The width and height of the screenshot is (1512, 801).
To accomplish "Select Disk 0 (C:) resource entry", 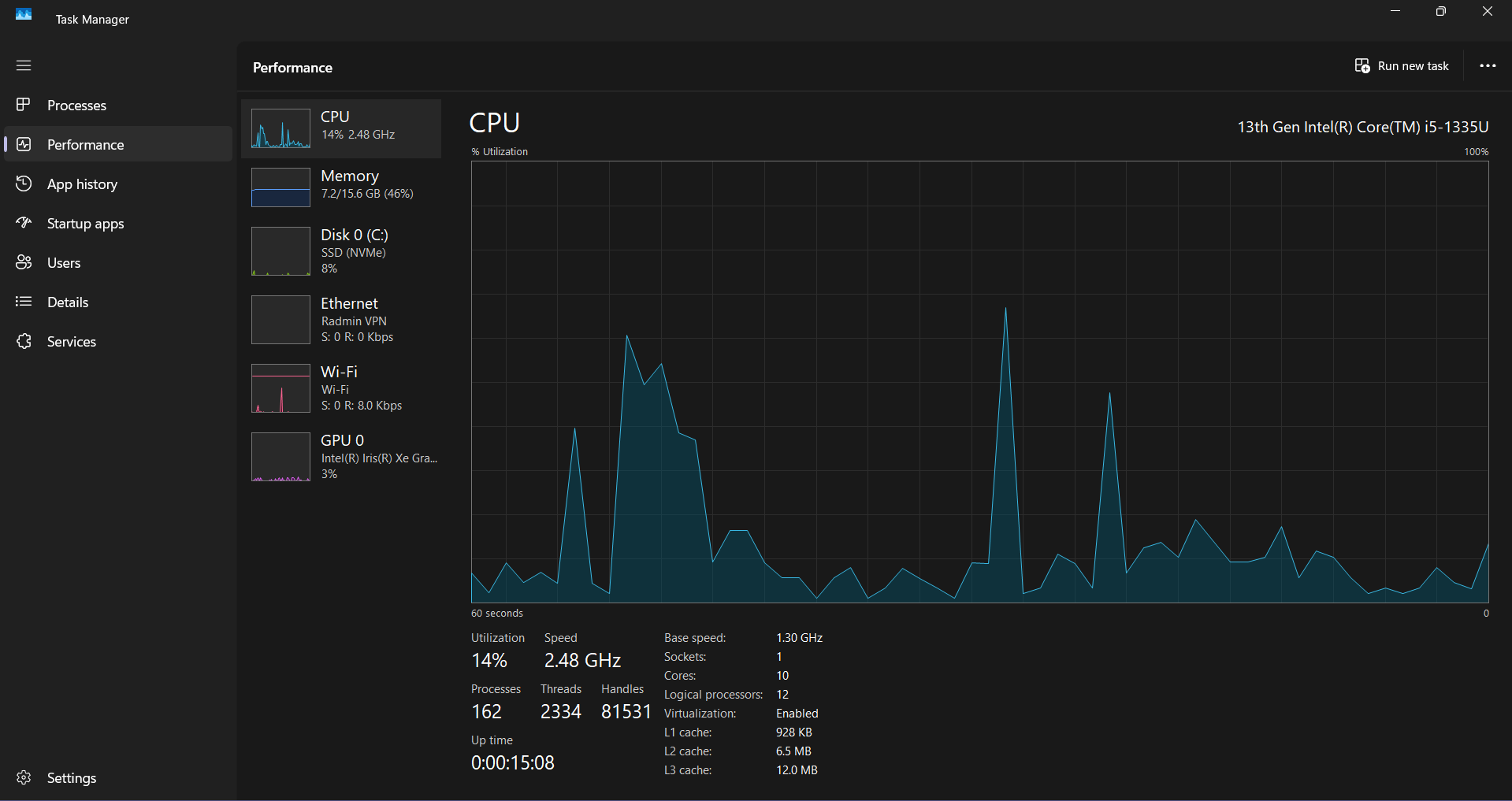I will click(341, 251).
